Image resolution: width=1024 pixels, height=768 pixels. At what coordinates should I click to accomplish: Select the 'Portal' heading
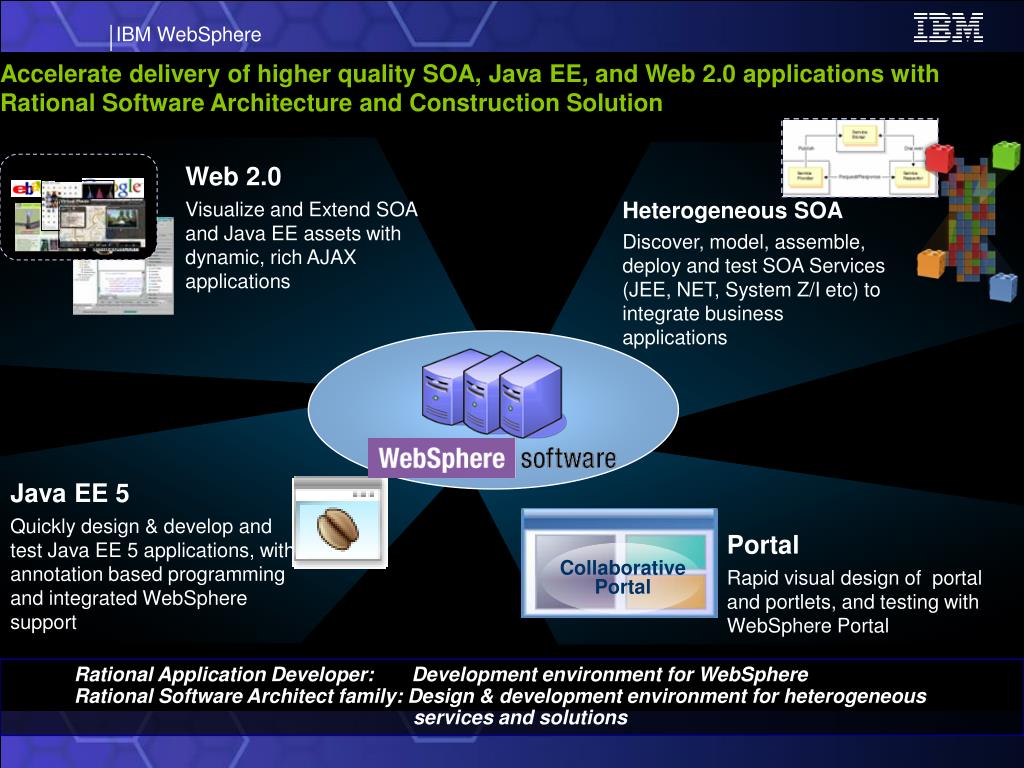763,545
